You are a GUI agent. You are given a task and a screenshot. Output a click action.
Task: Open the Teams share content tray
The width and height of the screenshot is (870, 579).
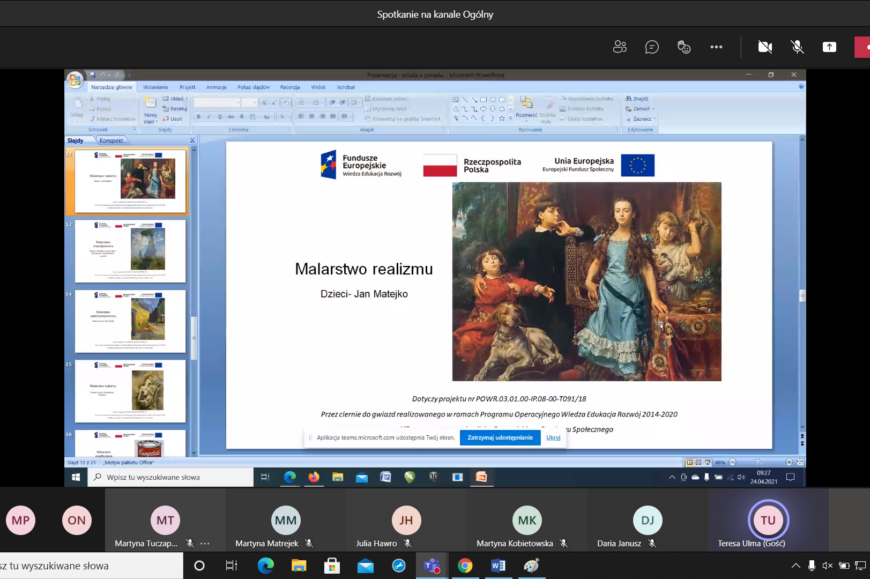[829, 47]
